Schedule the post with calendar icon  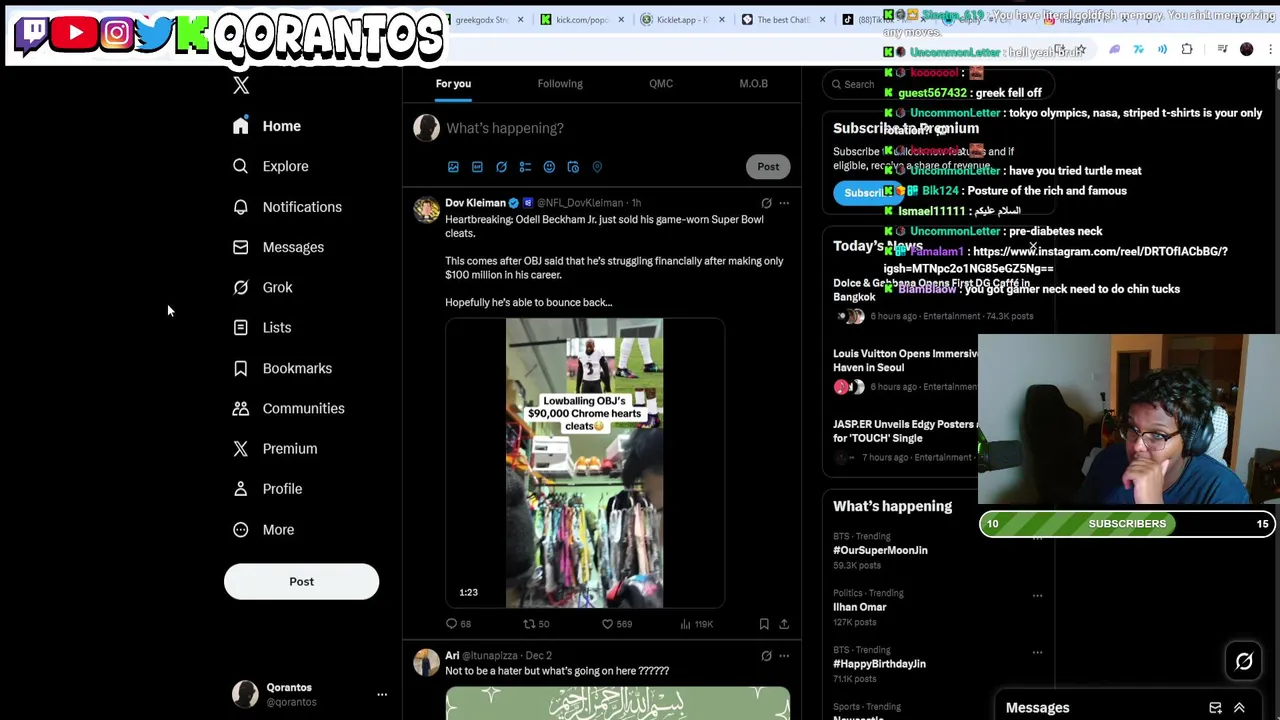tap(573, 167)
